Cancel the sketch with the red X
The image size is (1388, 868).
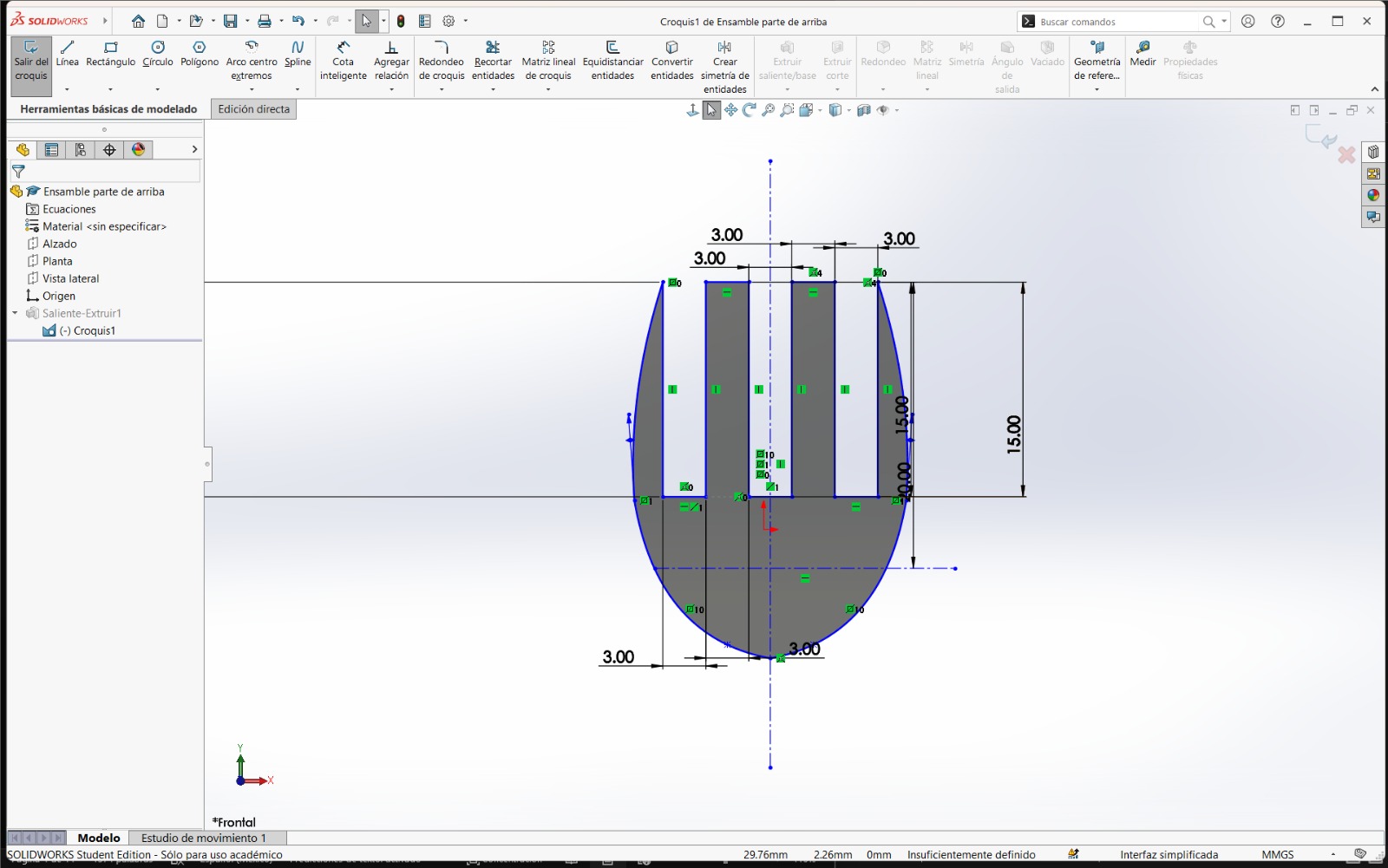[x=1346, y=154]
